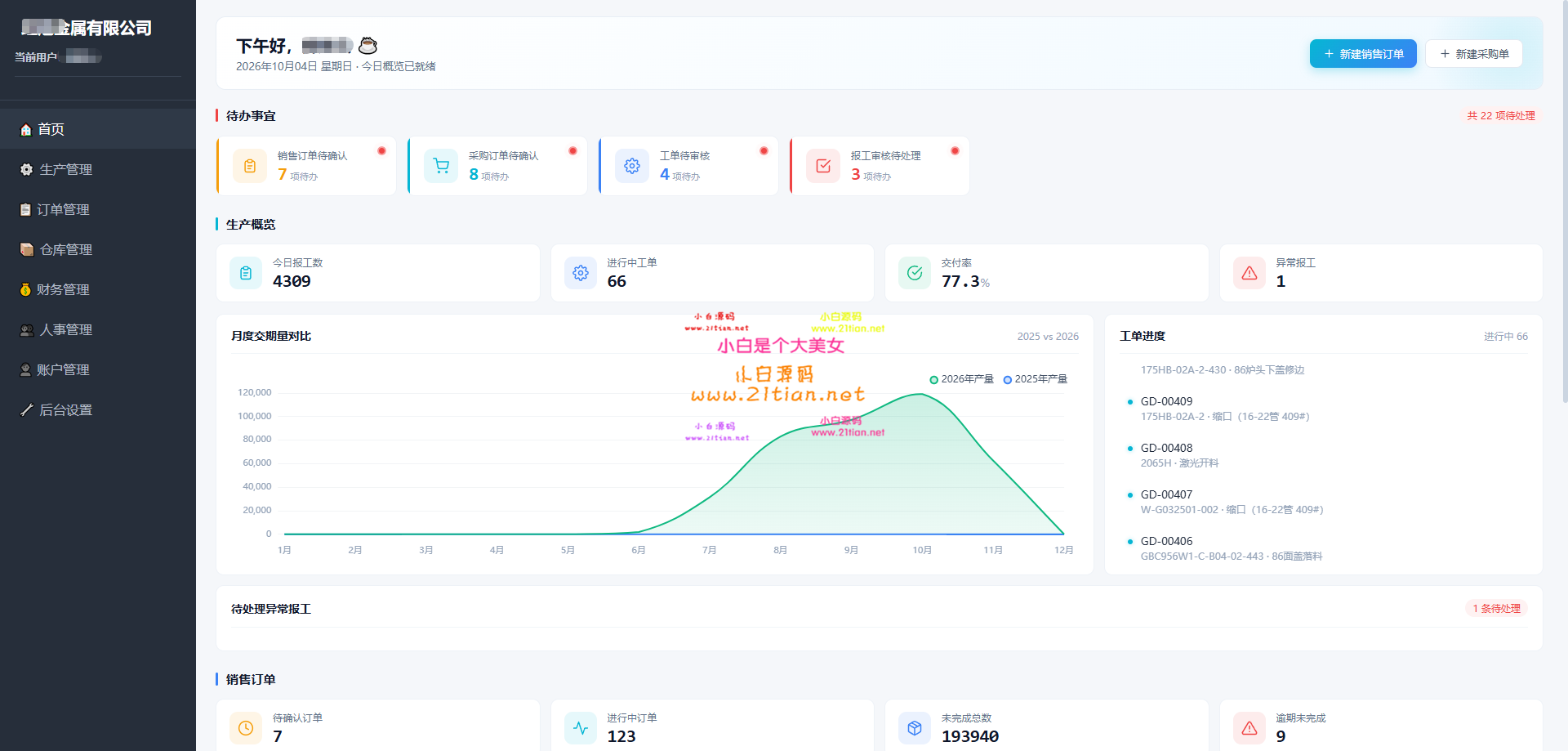
Task: Open 后台设置 in the sidebar
Action: tap(98, 409)
